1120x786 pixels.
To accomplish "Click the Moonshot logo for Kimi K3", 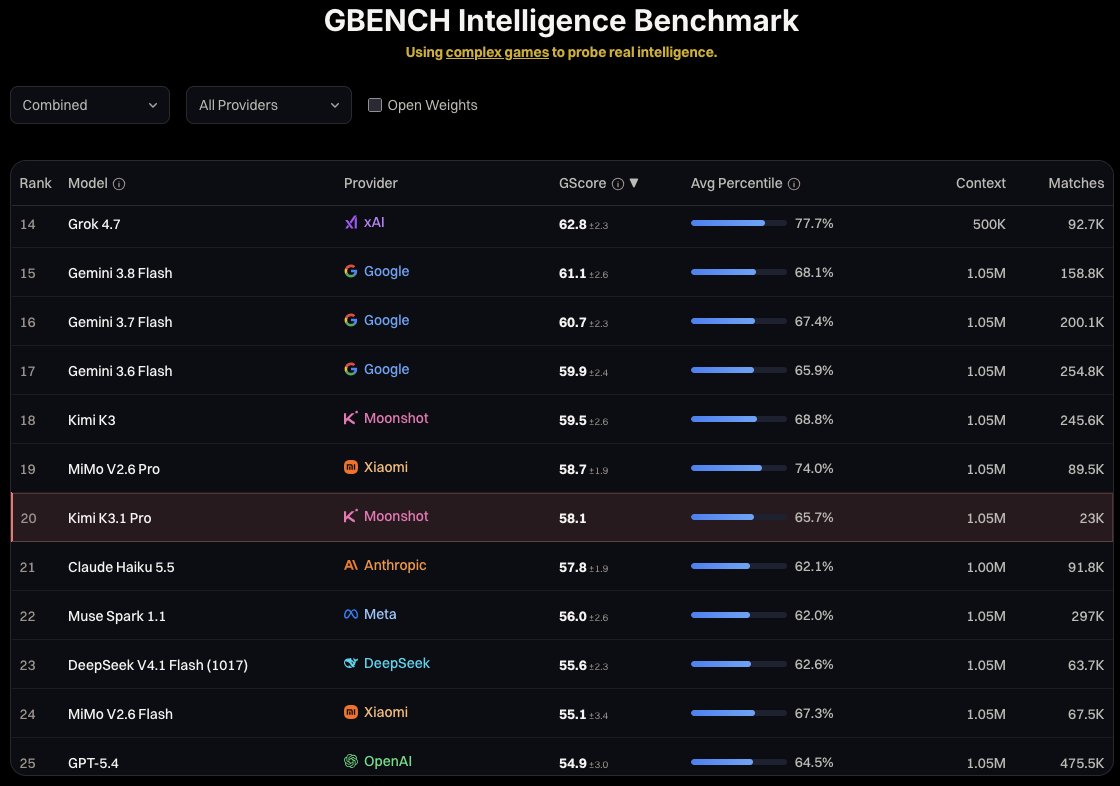I will 351,418.
